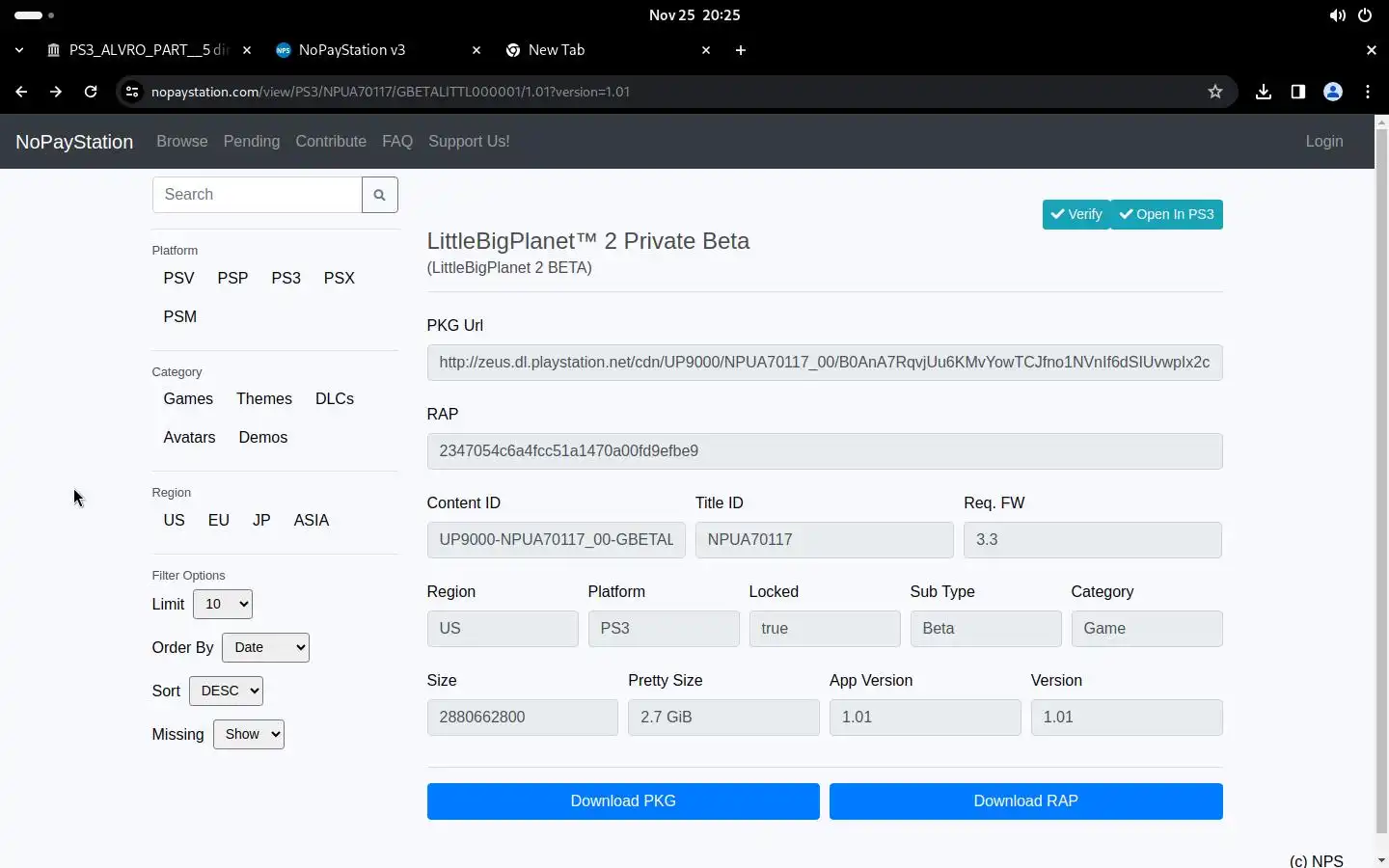Open the tab search chevron
1389x868 pixels.
click(19, 50)
